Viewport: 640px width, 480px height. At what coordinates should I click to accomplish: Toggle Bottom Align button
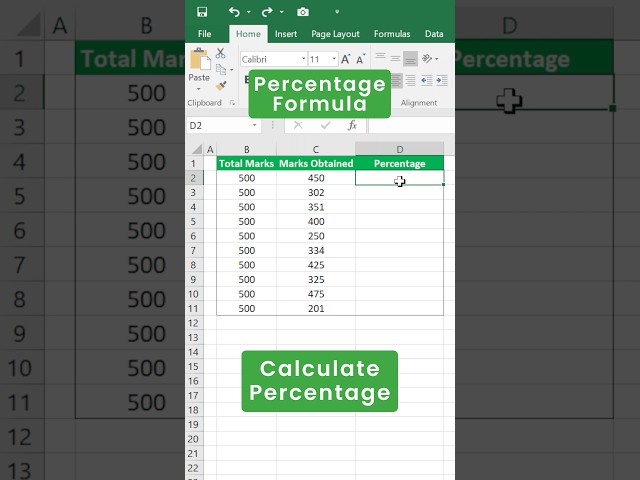[410, 59]
